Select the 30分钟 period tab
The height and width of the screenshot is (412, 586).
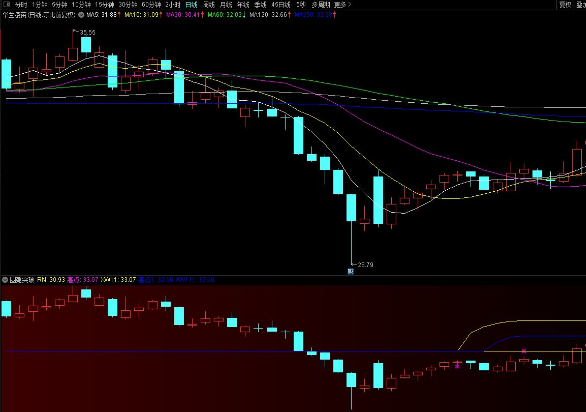(x=127, y=4)
